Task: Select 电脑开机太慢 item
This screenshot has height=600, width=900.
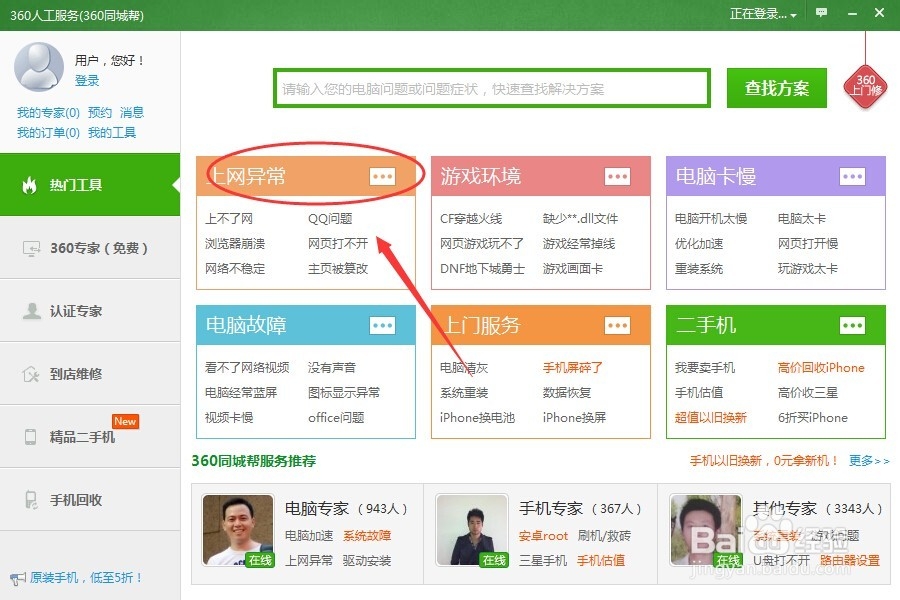Action: [711, 219]
